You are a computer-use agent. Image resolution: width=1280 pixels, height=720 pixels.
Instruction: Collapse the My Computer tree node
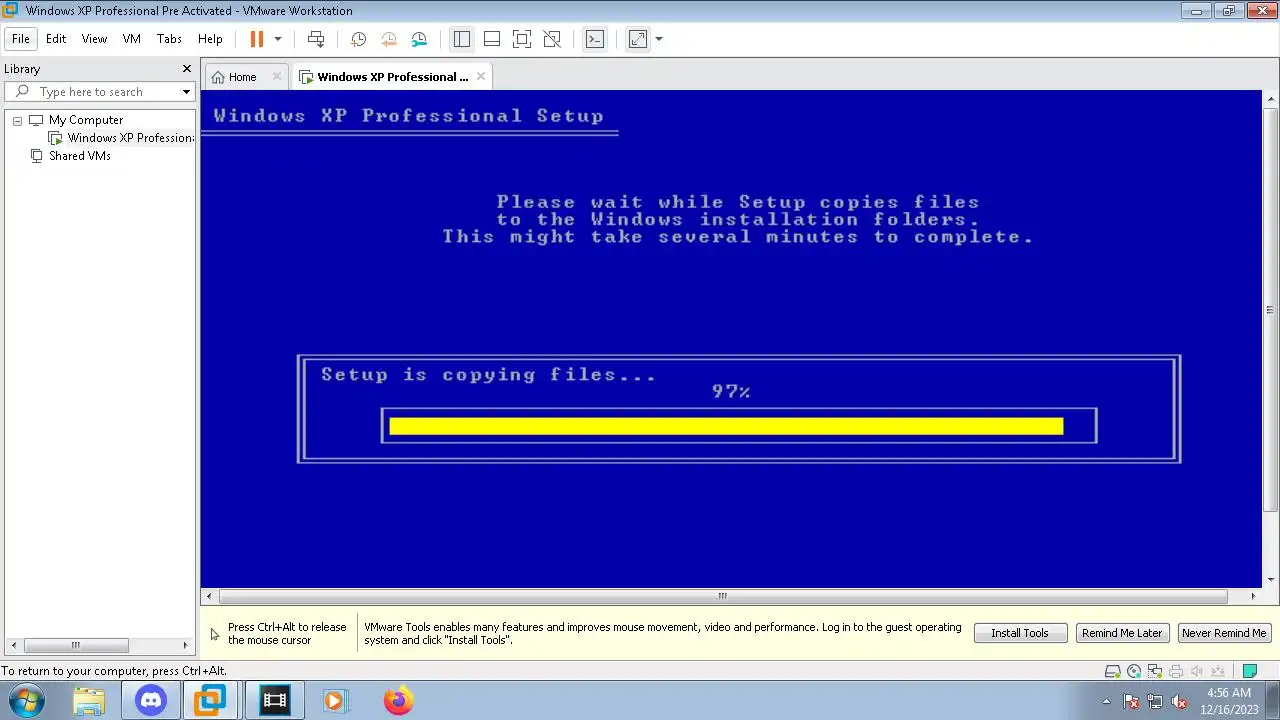click(17, 120)
